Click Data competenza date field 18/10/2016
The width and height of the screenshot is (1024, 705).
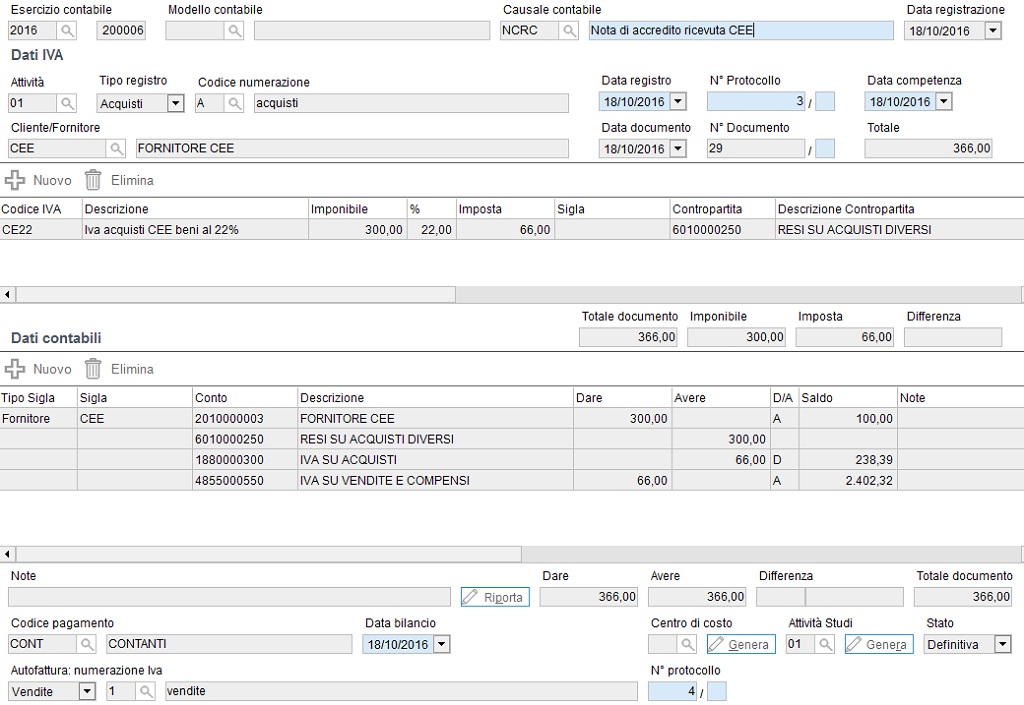coord(901,102)
